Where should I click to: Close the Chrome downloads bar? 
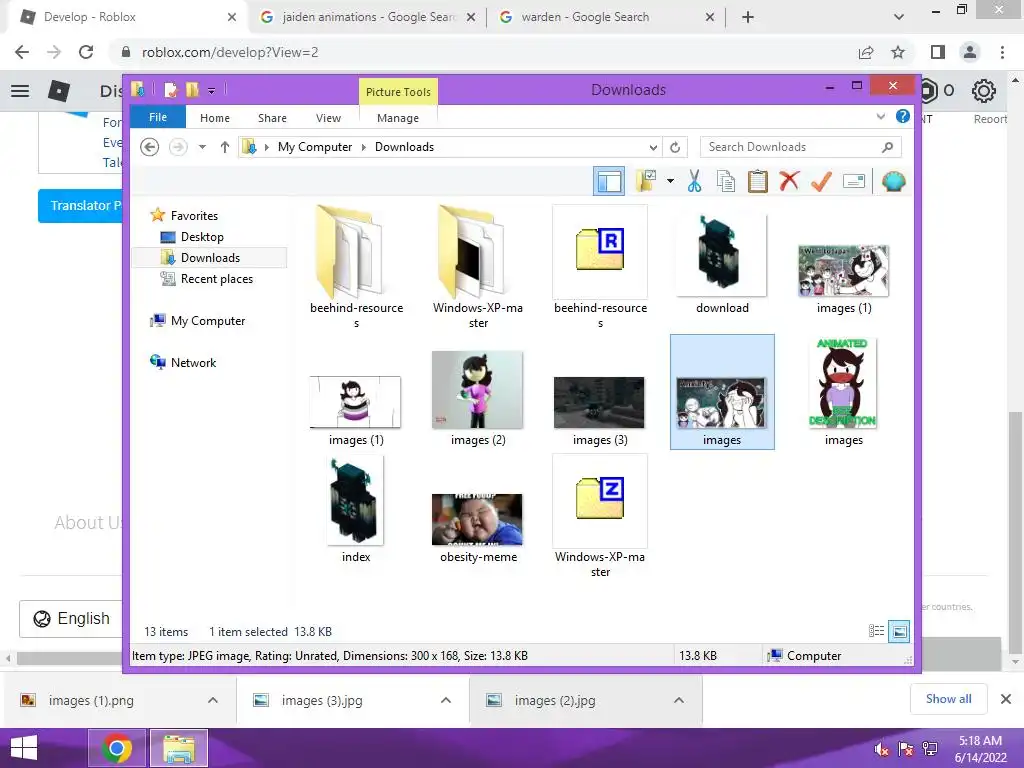click(x=1006, y=699)
